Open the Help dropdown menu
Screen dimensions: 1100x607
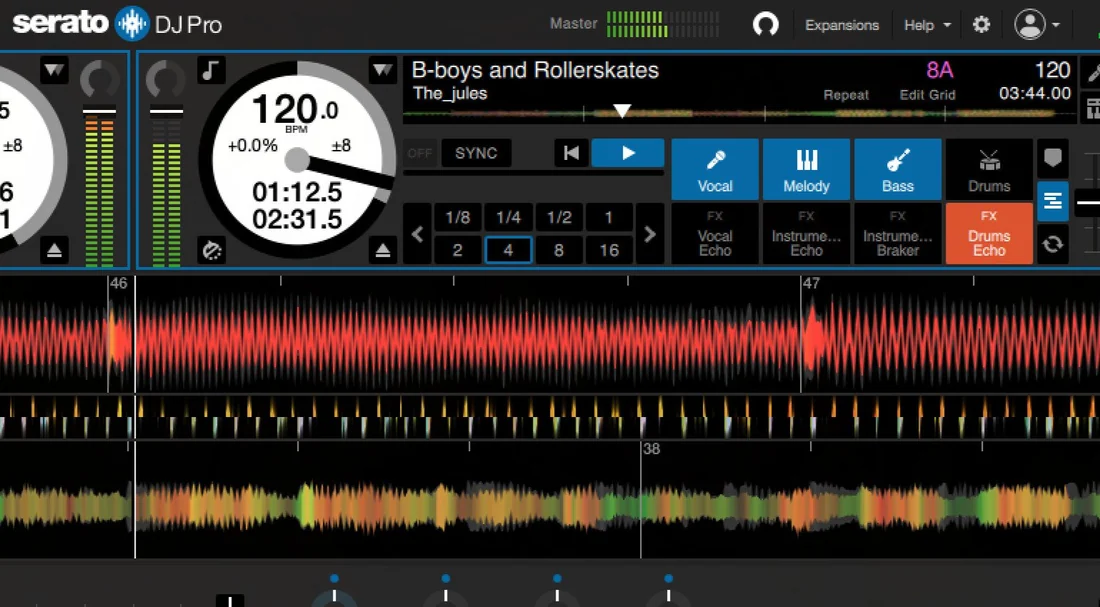927,25
